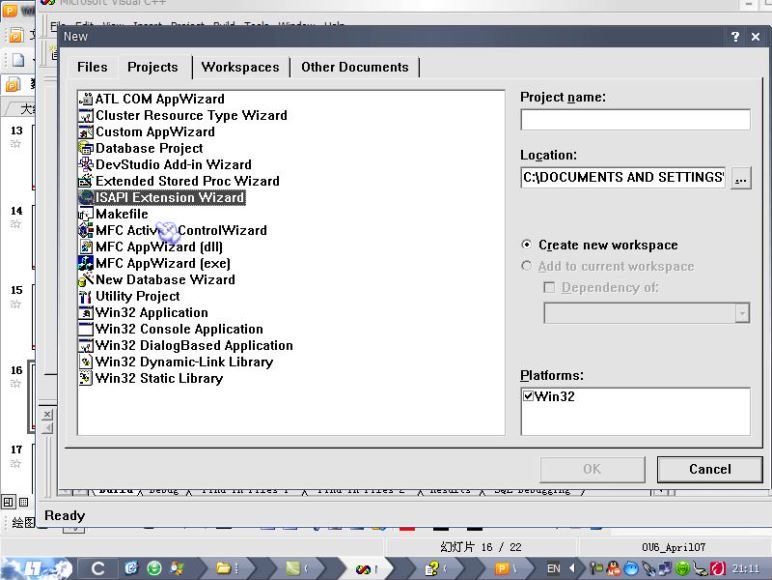
Task: Select DevStudio Add-in Wizard icon
Action: 86,165
